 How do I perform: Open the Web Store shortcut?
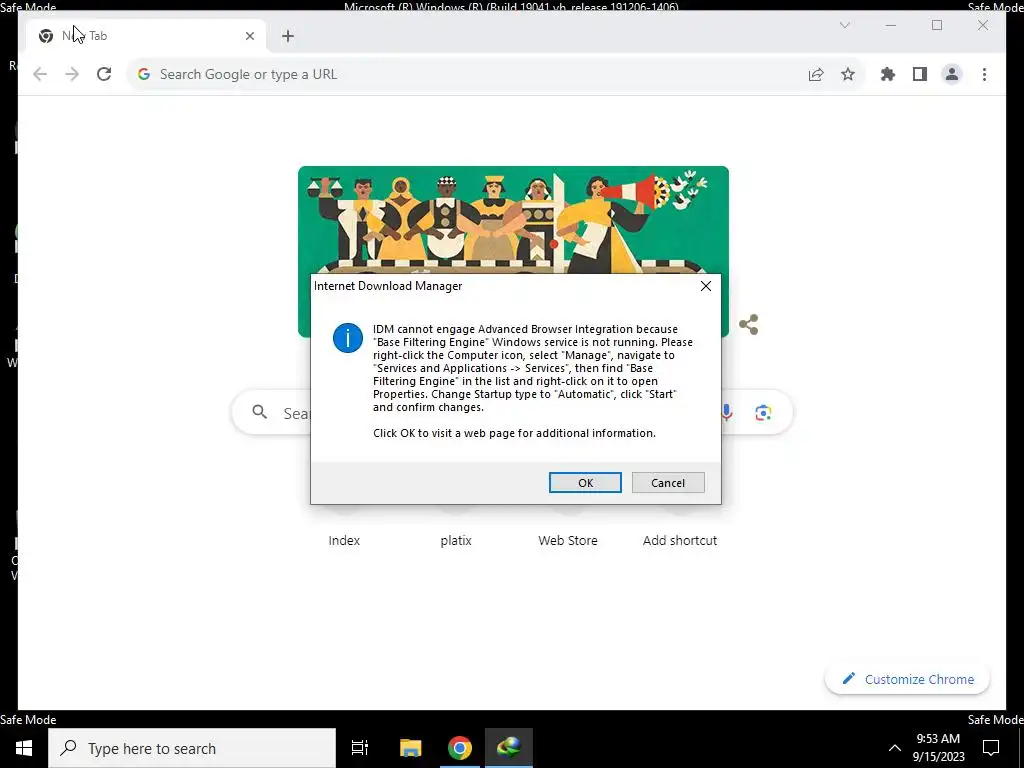[x=568, y=540]
